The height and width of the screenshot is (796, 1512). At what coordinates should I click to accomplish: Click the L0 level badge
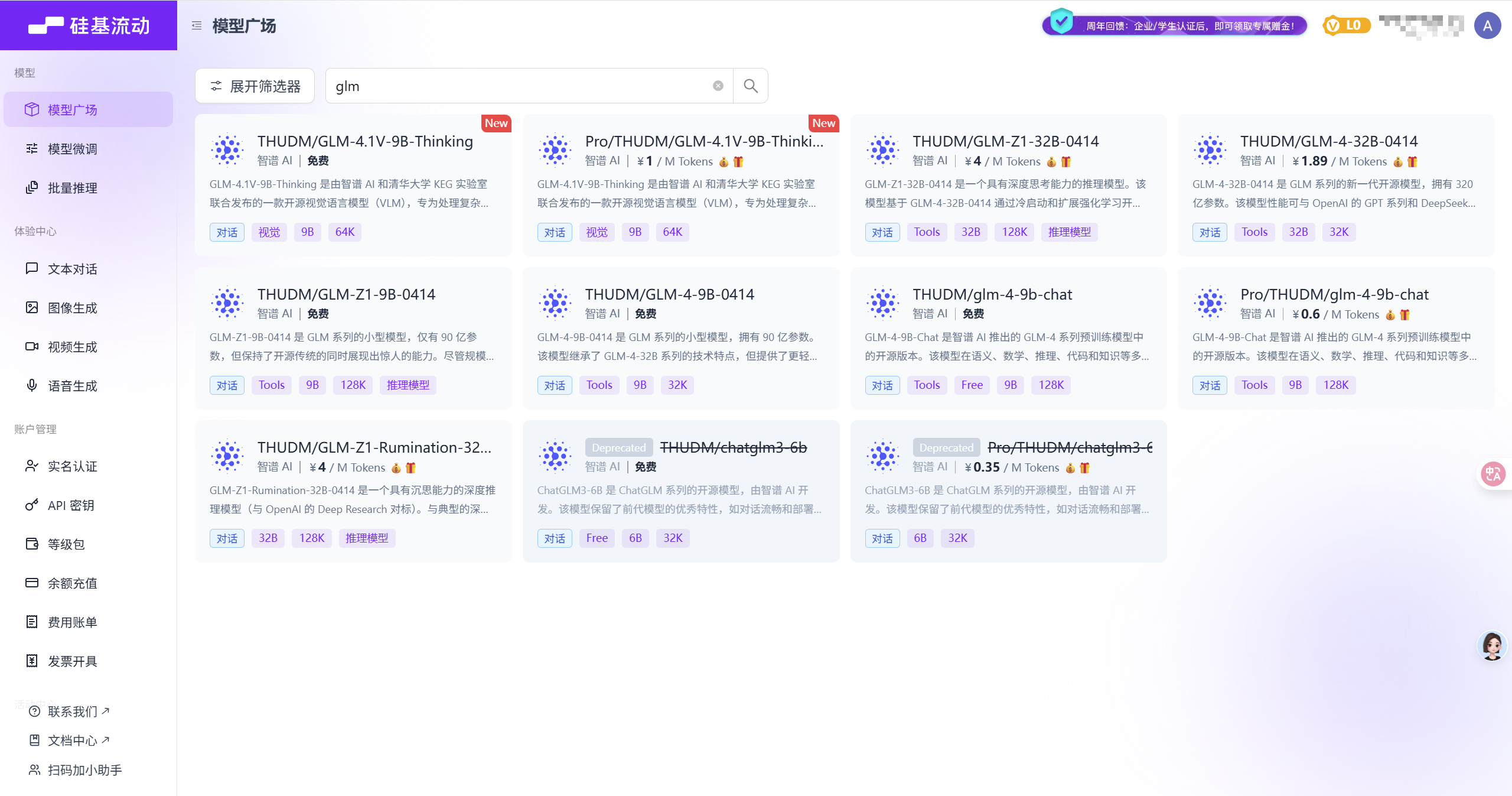tap(1347, 25)
